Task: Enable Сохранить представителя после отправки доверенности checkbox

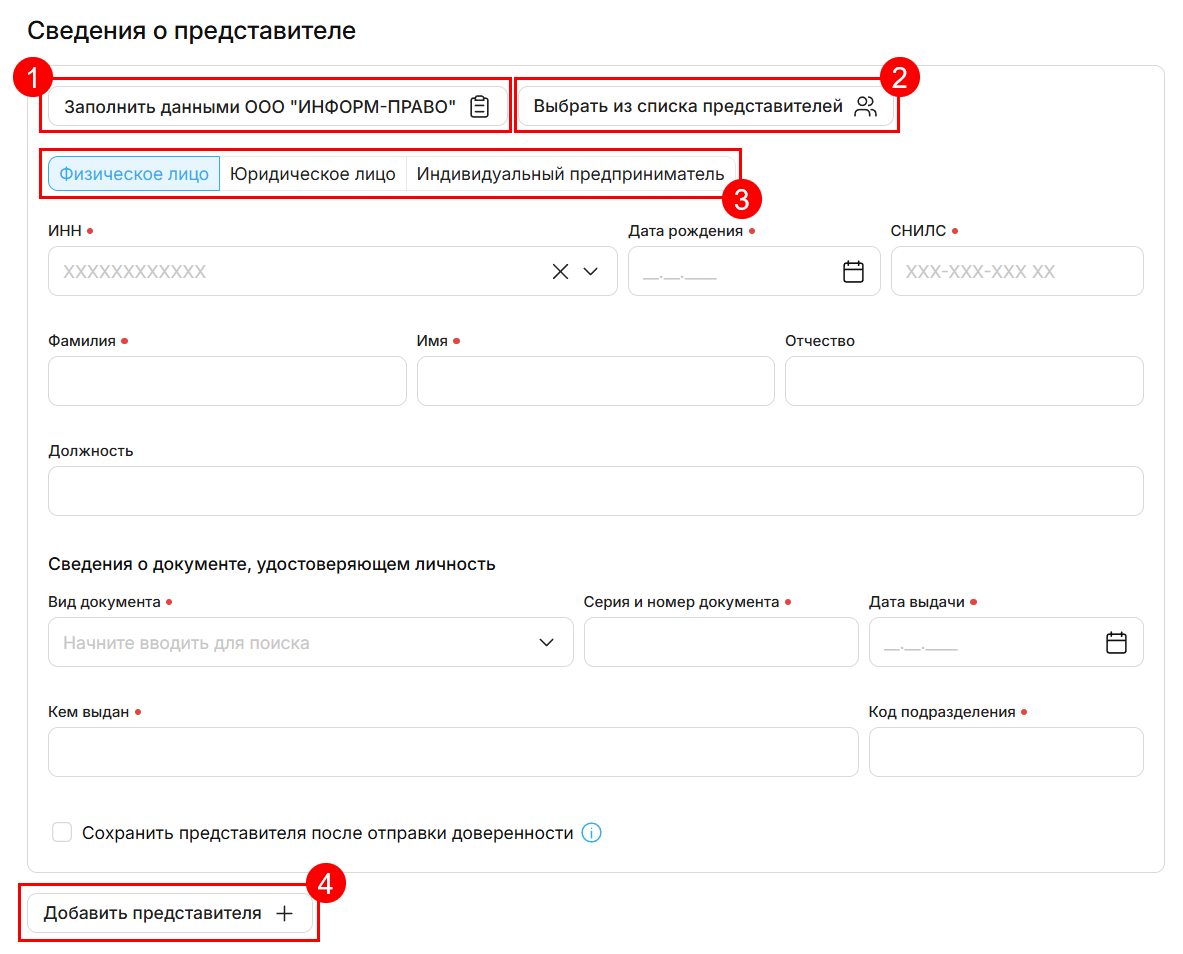Action: coord(62,833)
